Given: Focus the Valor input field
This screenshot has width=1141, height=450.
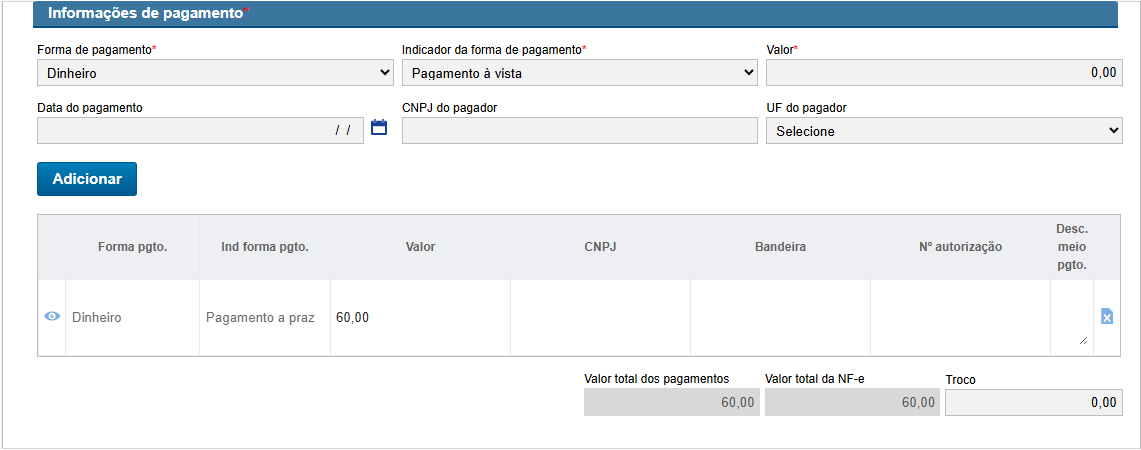Looking at the screenshot, I should point(944,72).
